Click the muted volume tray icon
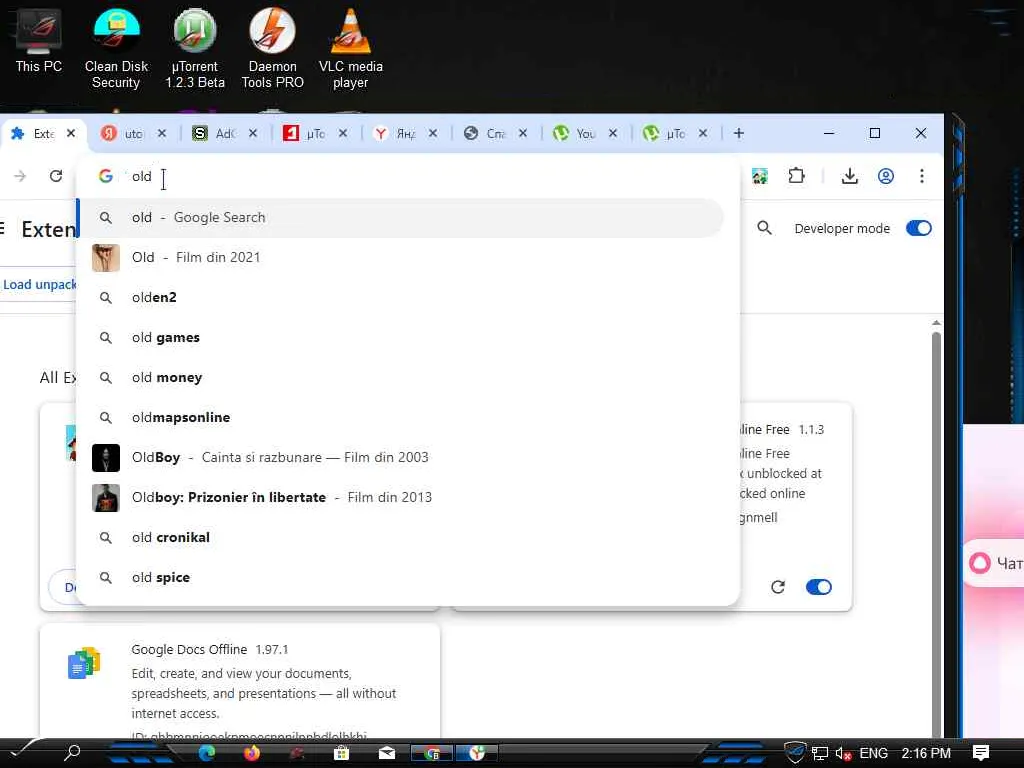The image size is (1024, 768). [x=843, y=754]
